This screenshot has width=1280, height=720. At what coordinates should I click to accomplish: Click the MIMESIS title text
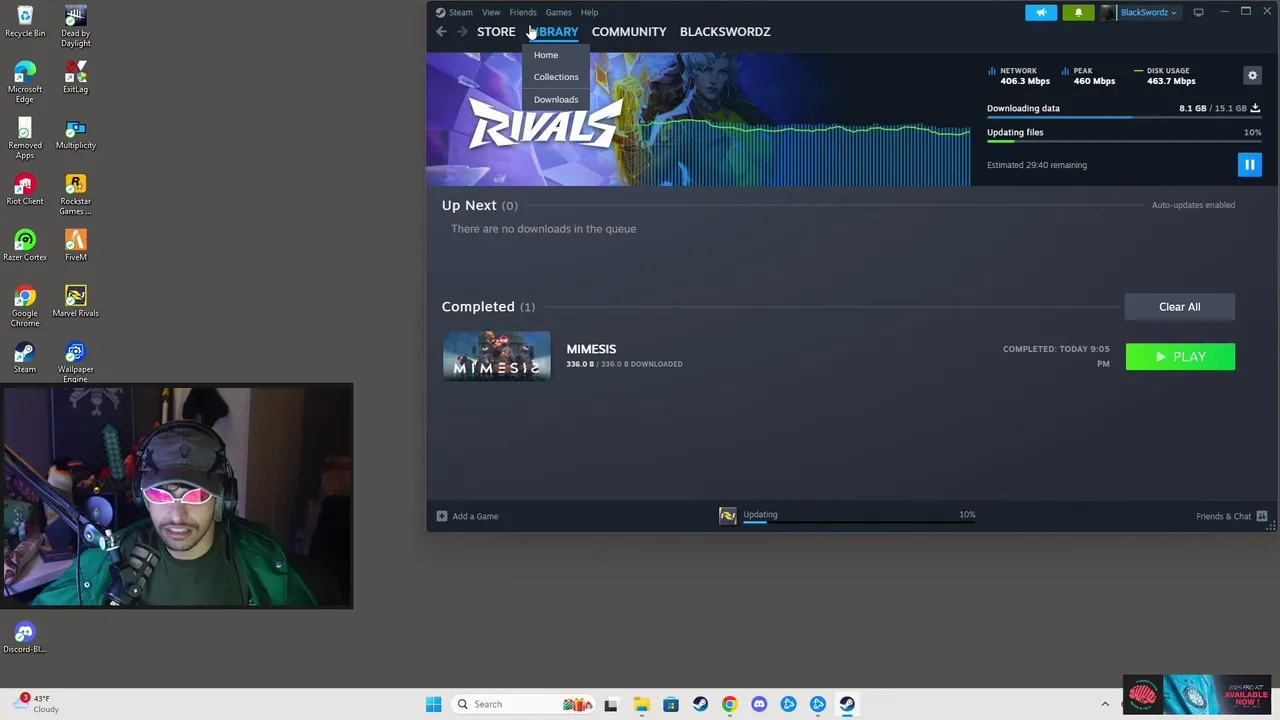[x=591, y=349]
